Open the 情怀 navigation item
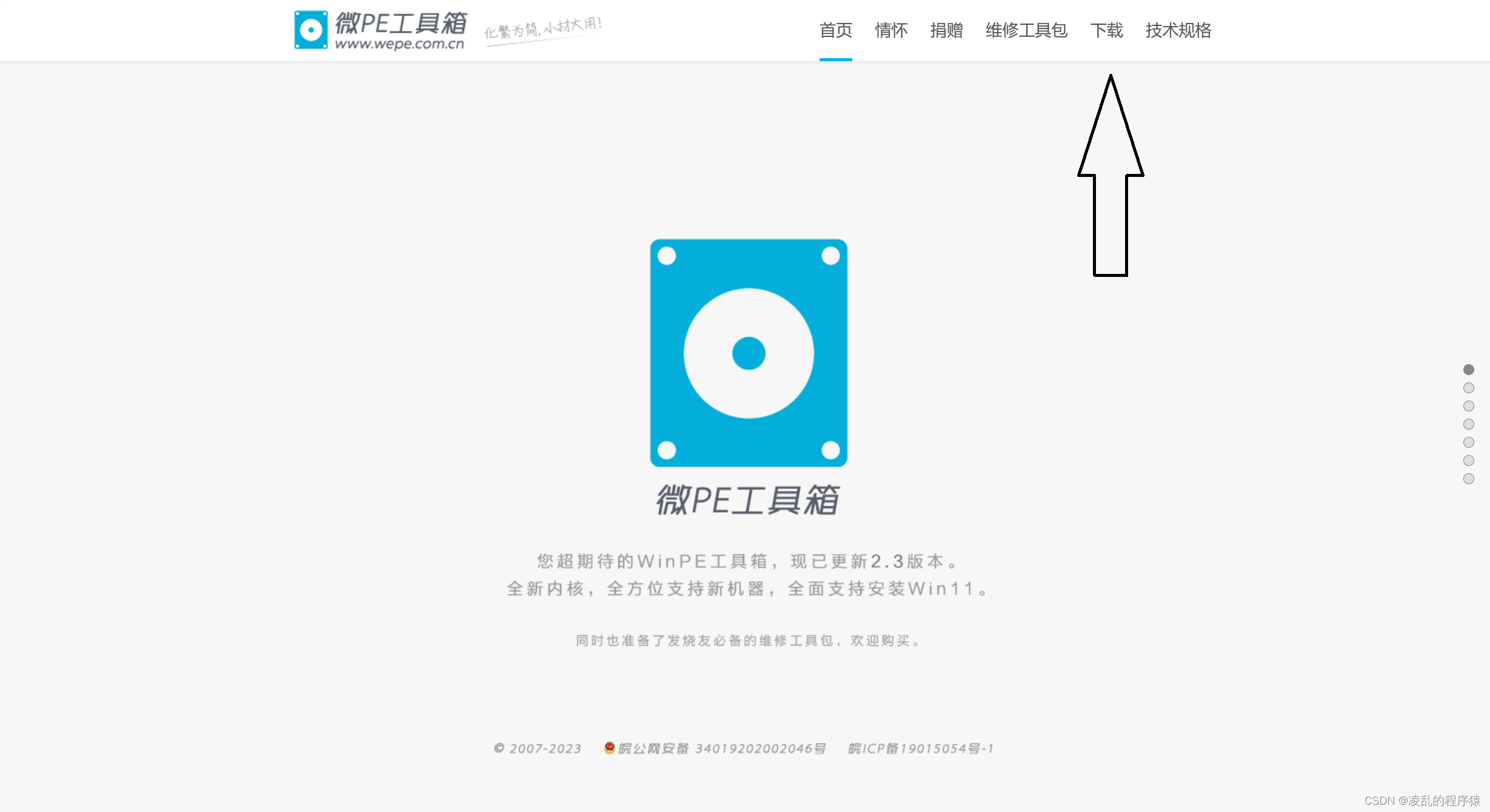 click(x=891, y=30)
